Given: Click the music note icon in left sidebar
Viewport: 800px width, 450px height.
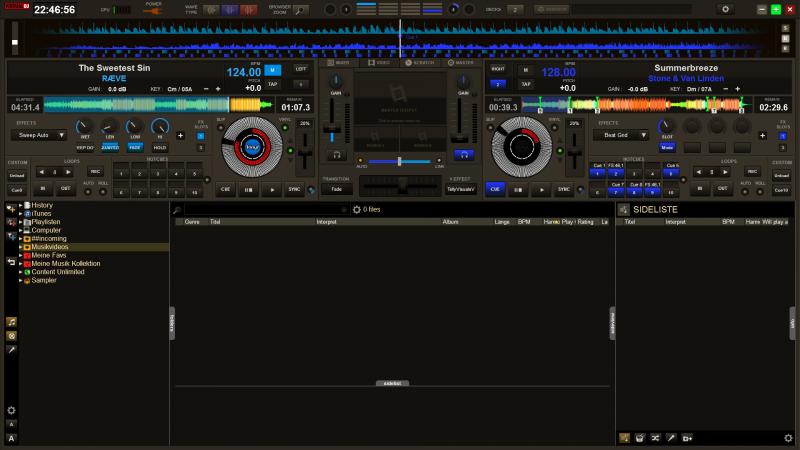Looking at the screenshot, I should click(11, 322).
